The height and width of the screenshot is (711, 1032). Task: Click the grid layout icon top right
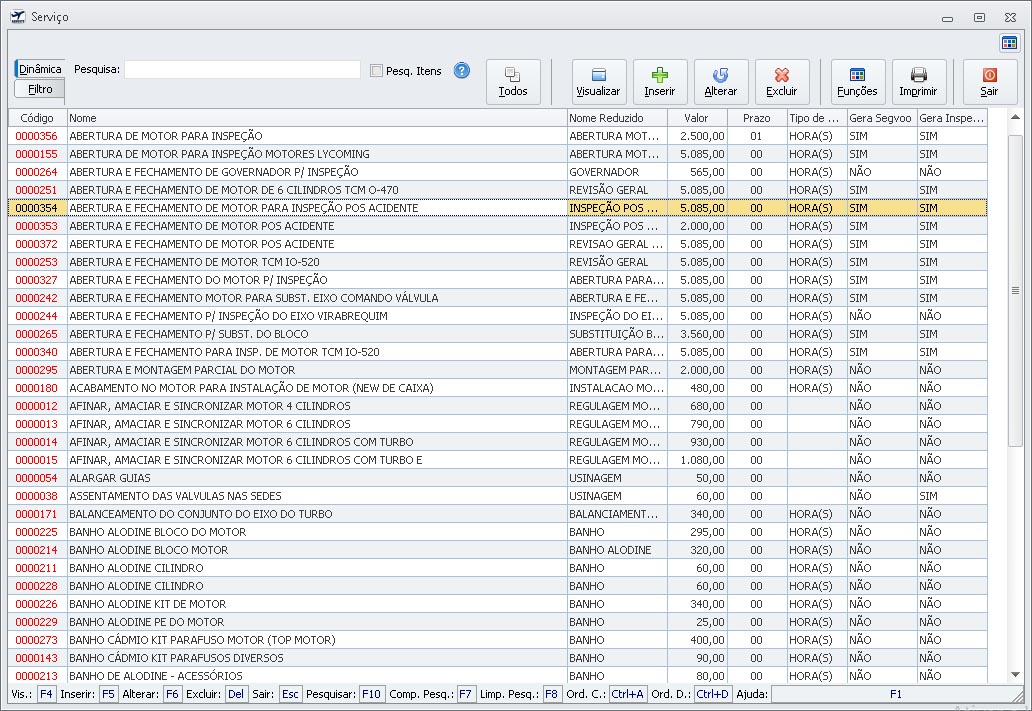(x=1009, y=42)
